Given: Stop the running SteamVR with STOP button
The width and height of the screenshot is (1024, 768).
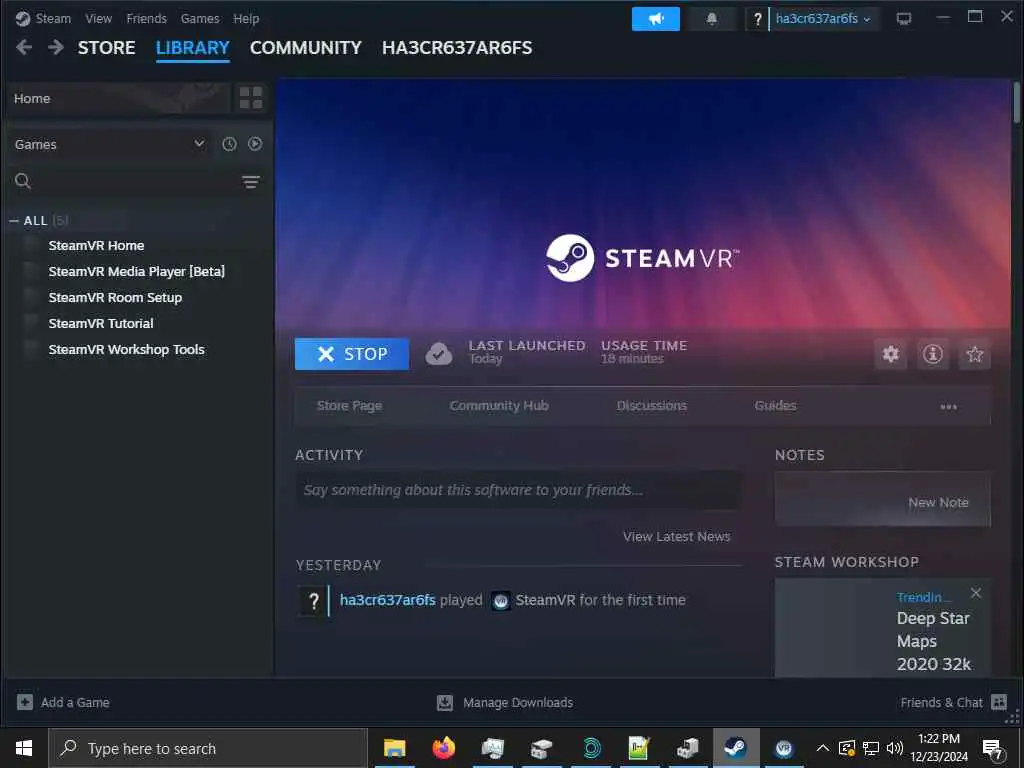Looking at the screenshot, I should pyautogui.click(x=352, y=354).
